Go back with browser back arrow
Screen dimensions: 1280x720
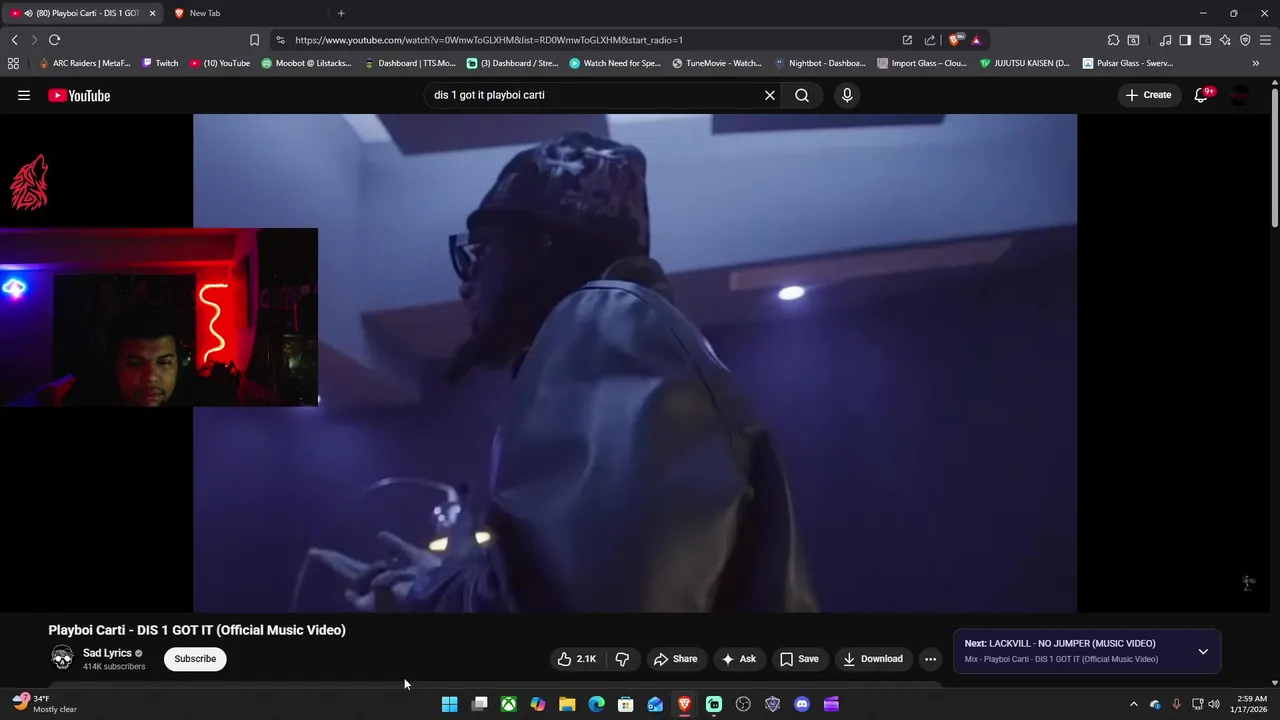(14, 40)
